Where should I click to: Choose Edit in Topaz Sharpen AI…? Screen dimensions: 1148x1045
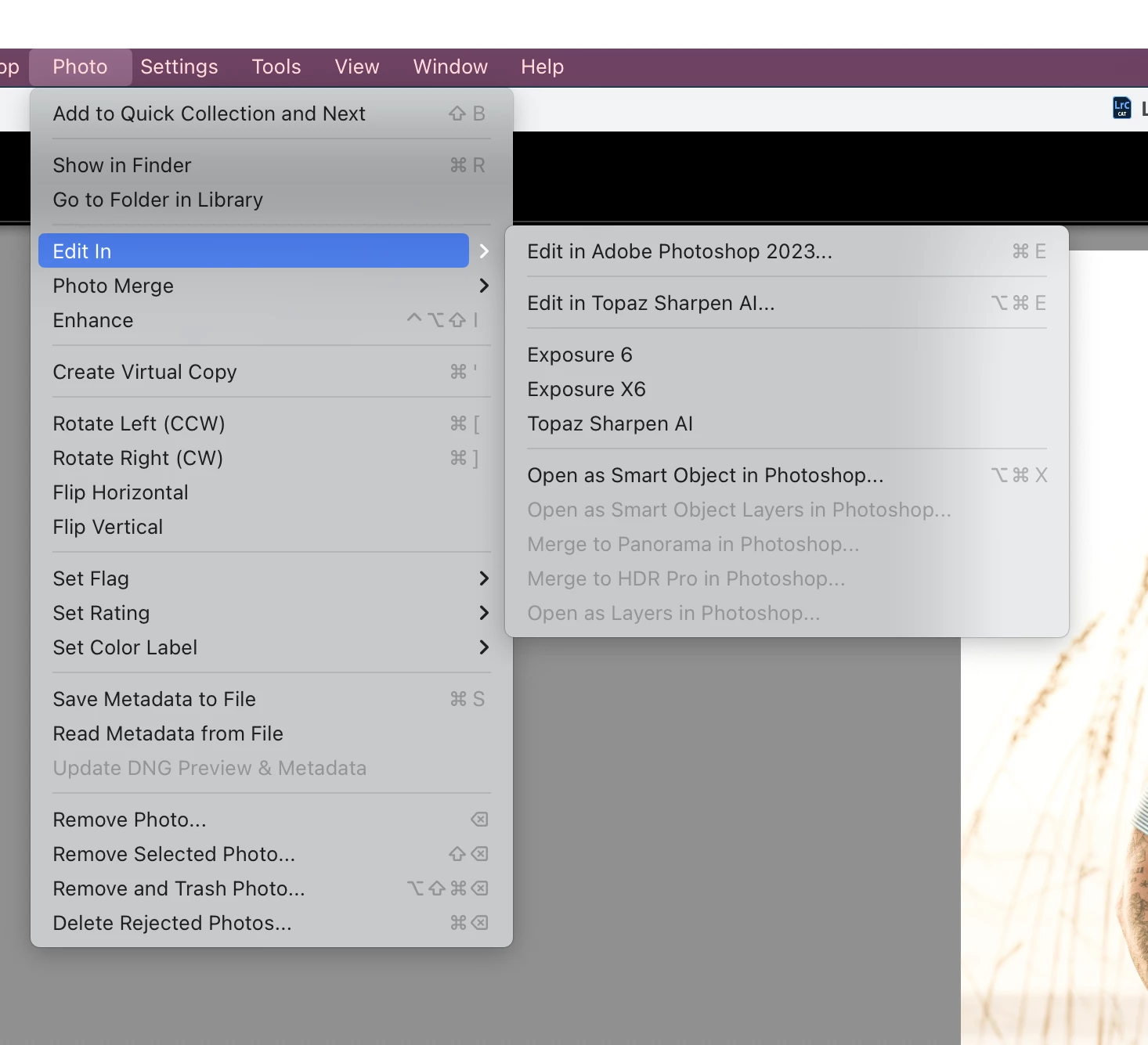787,303
